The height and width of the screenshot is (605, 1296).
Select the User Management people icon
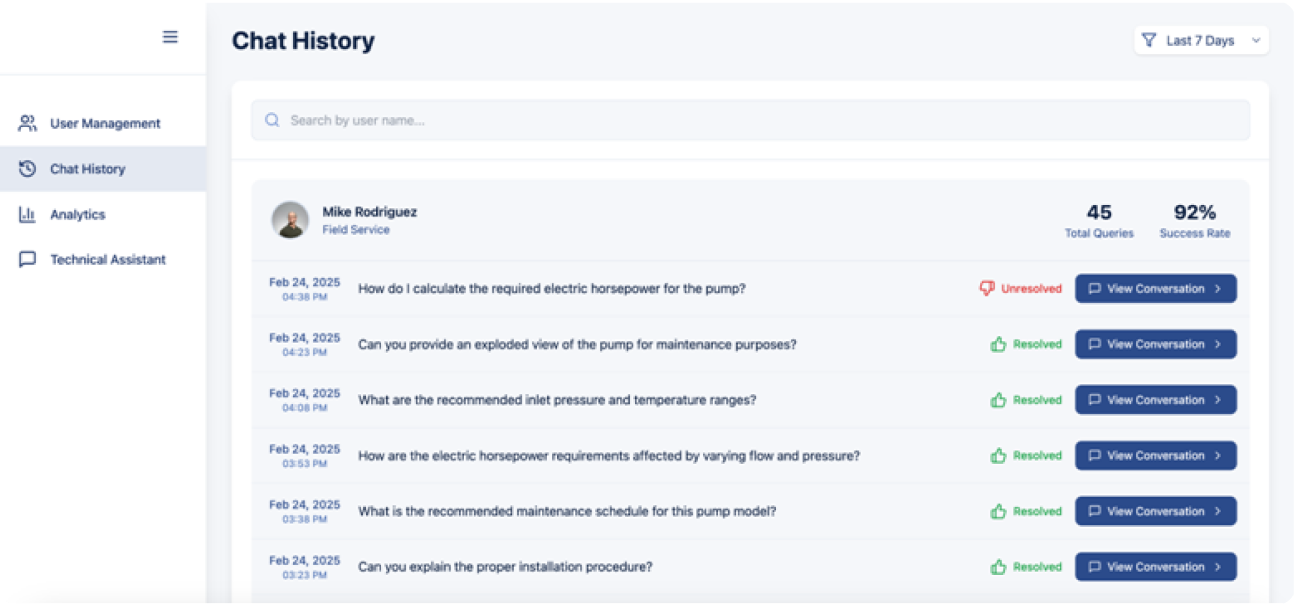(x=27, y=122)
